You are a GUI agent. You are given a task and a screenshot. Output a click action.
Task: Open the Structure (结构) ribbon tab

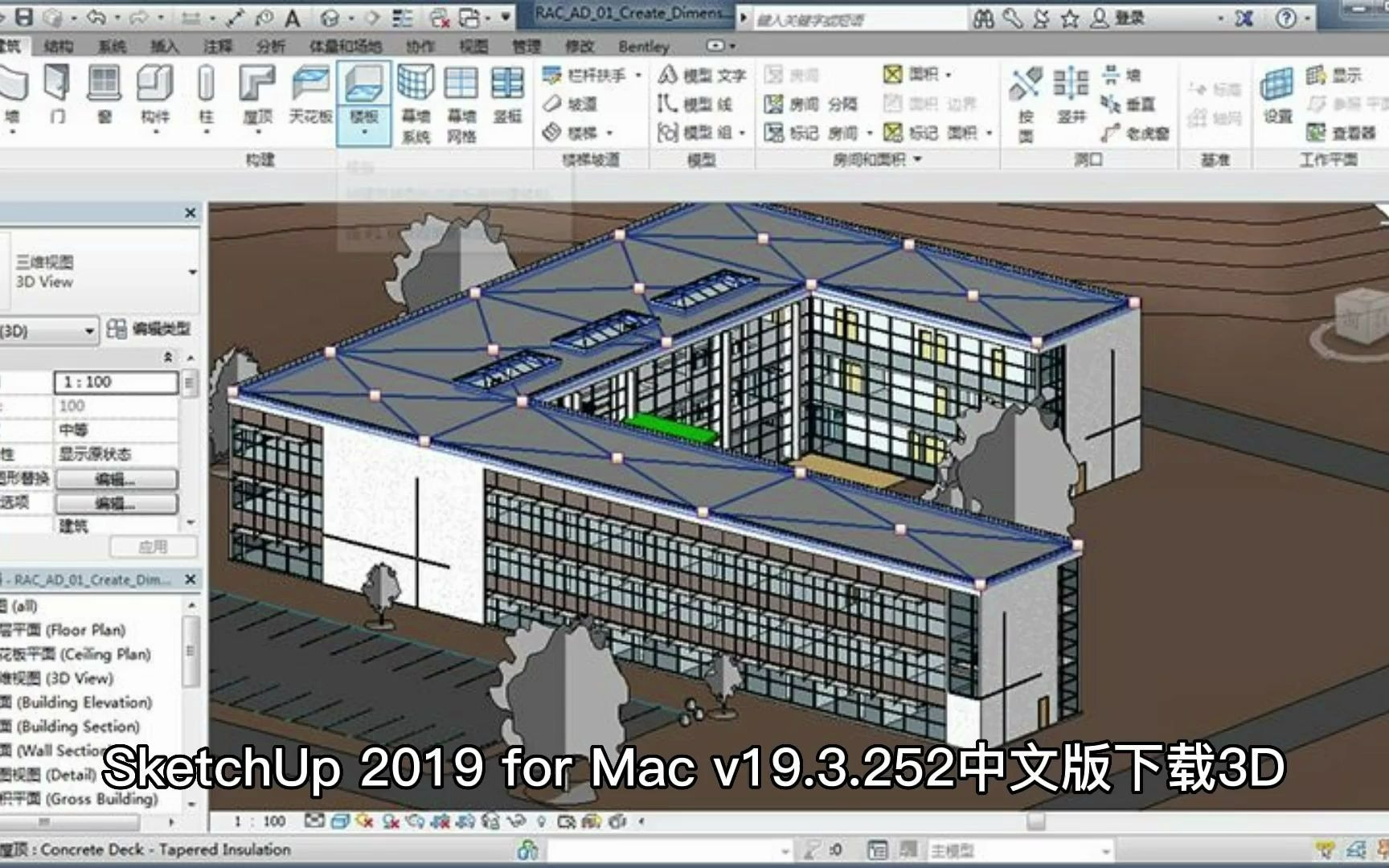coord(58,47)
